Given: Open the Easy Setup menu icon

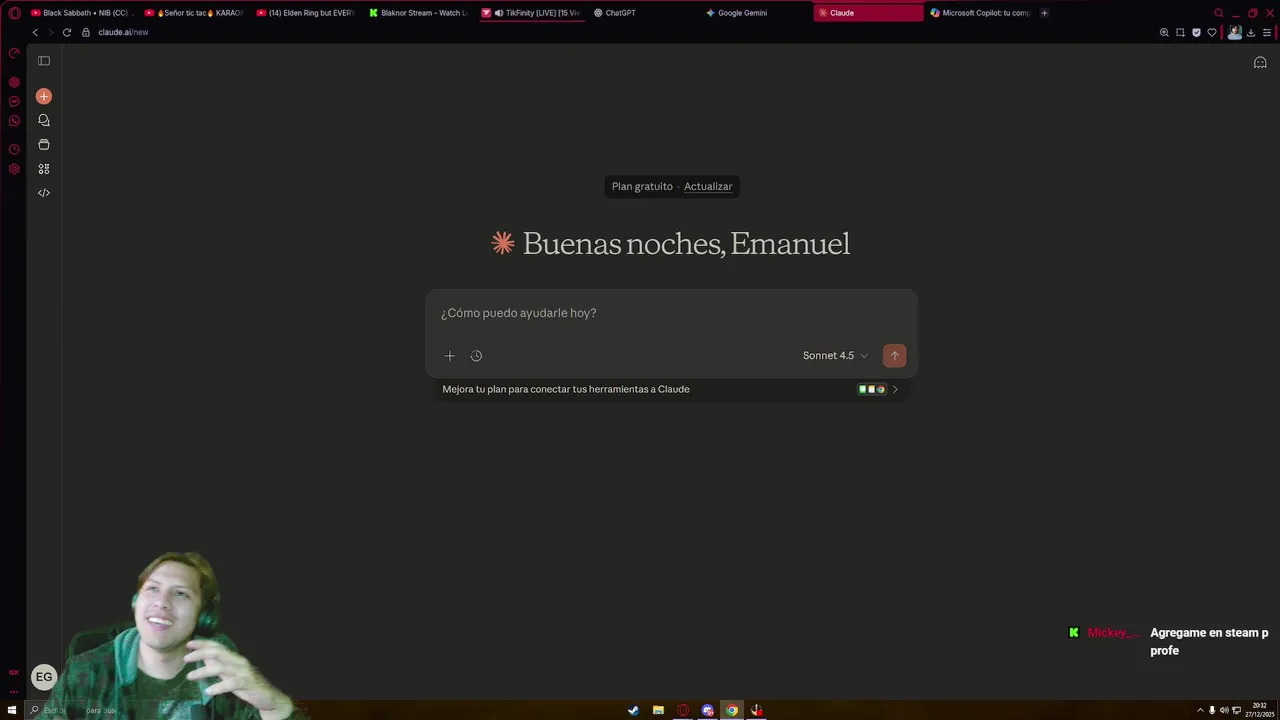Looking at the screenshot, I should pos(1267,32).
